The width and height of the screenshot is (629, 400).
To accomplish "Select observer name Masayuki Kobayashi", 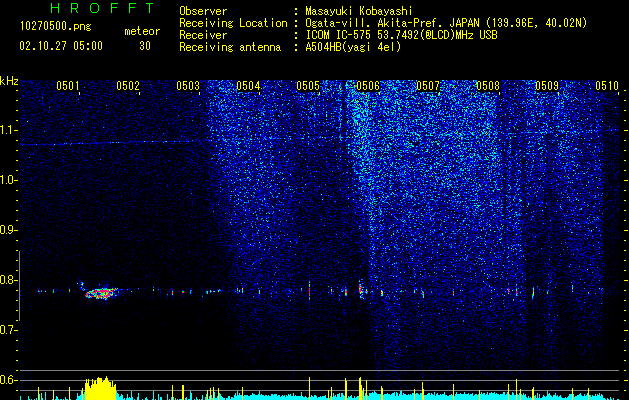I will 359,11.
